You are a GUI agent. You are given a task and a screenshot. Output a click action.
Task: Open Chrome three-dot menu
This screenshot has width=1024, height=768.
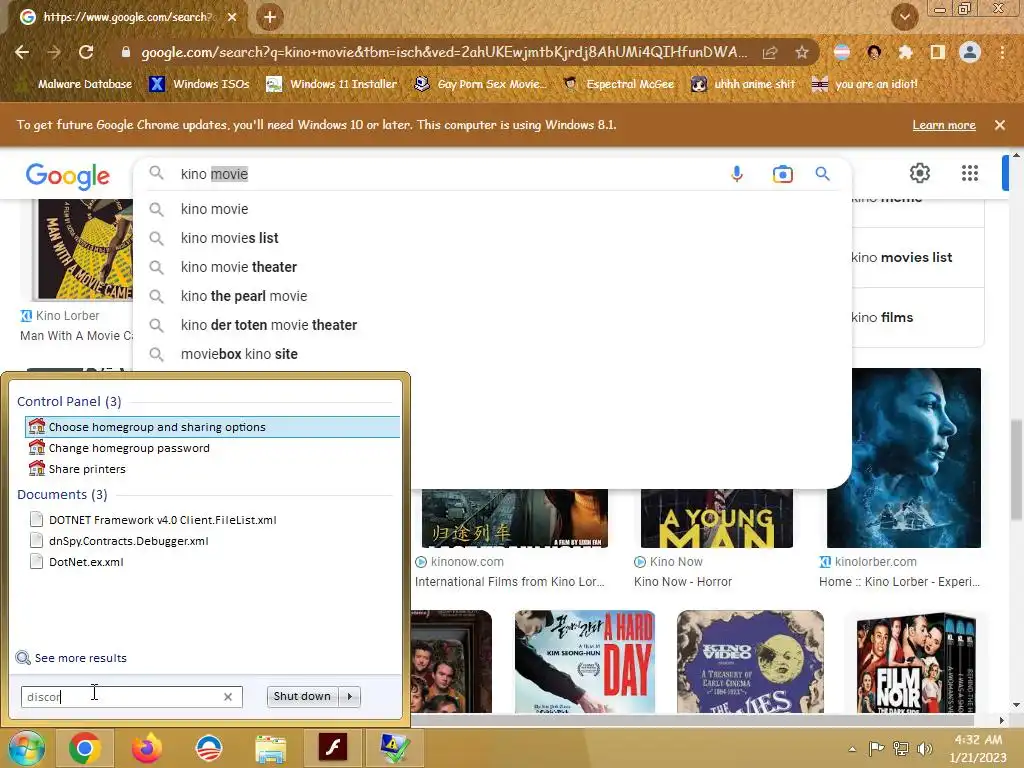pos(1002,52)
